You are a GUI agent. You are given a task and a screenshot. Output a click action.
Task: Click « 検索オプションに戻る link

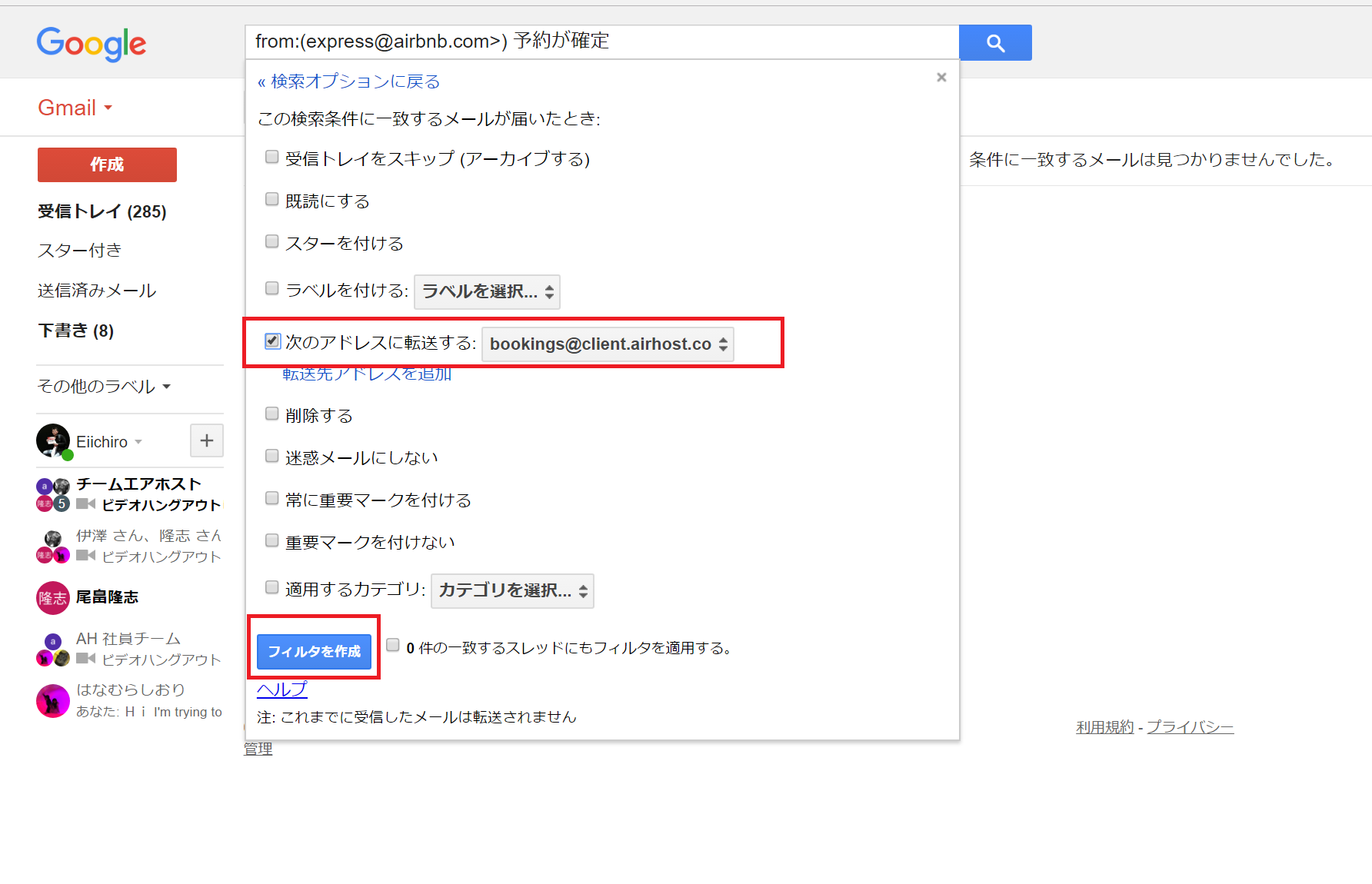348,81
